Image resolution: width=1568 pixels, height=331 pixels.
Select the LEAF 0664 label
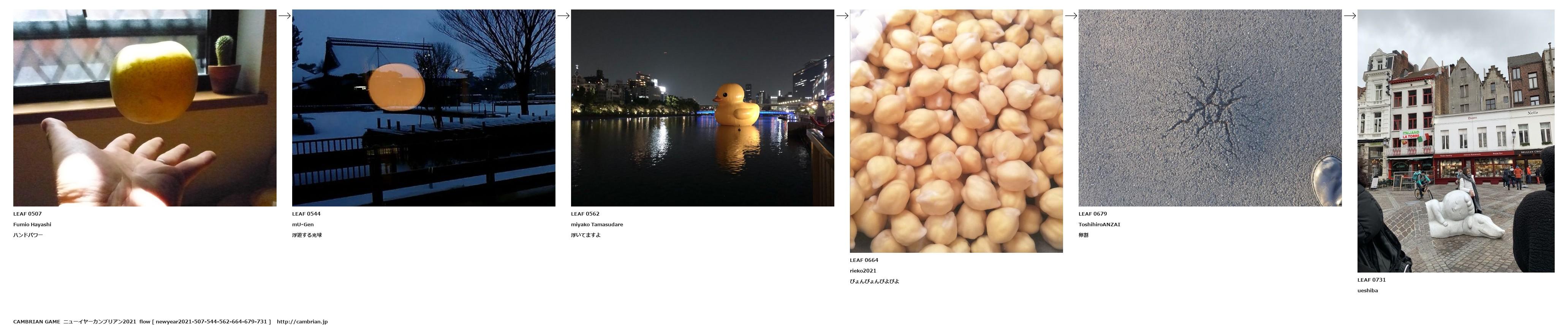click(x=864, y=260)
